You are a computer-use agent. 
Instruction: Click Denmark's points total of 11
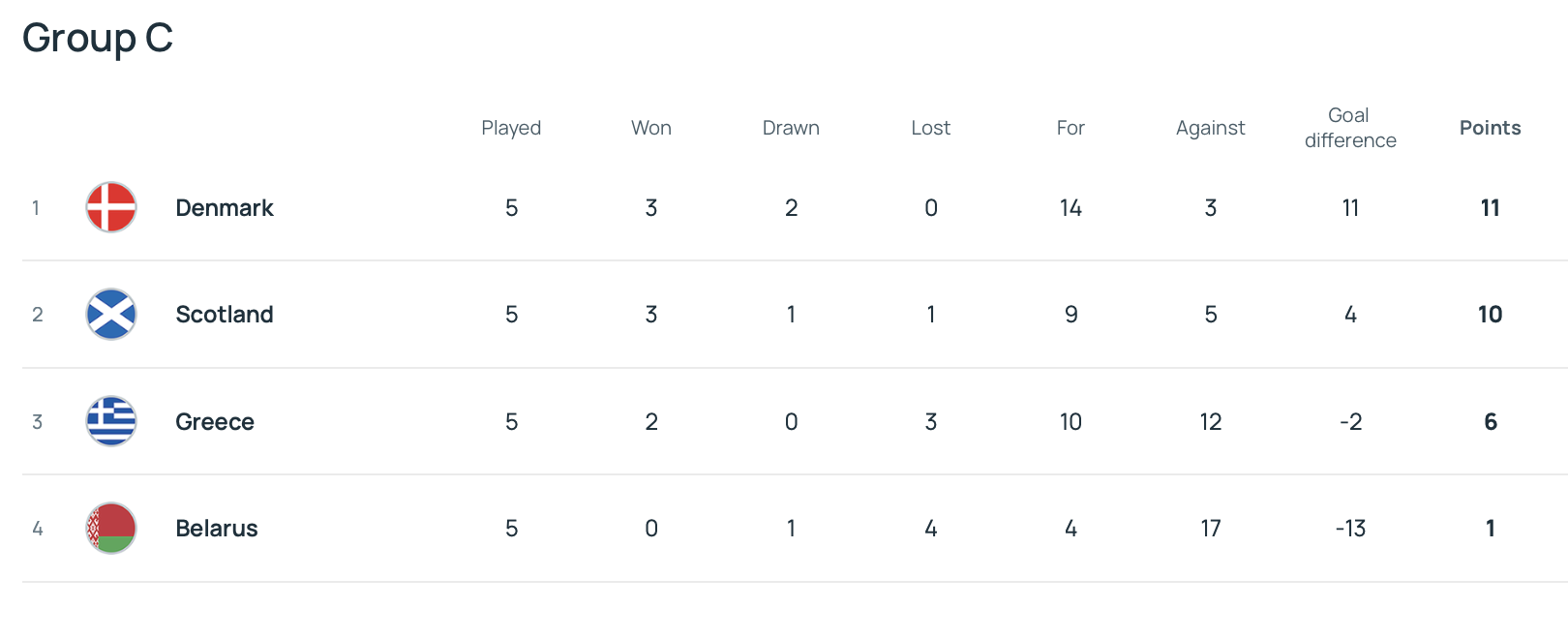(x=1491, y=208)
